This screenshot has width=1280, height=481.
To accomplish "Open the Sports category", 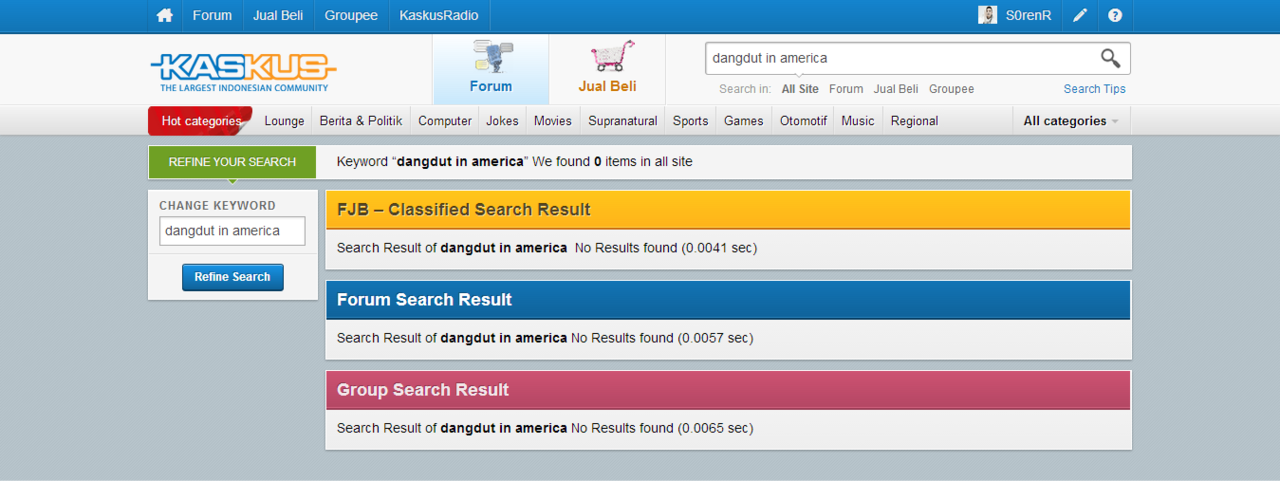I will (x=690, y=121).
